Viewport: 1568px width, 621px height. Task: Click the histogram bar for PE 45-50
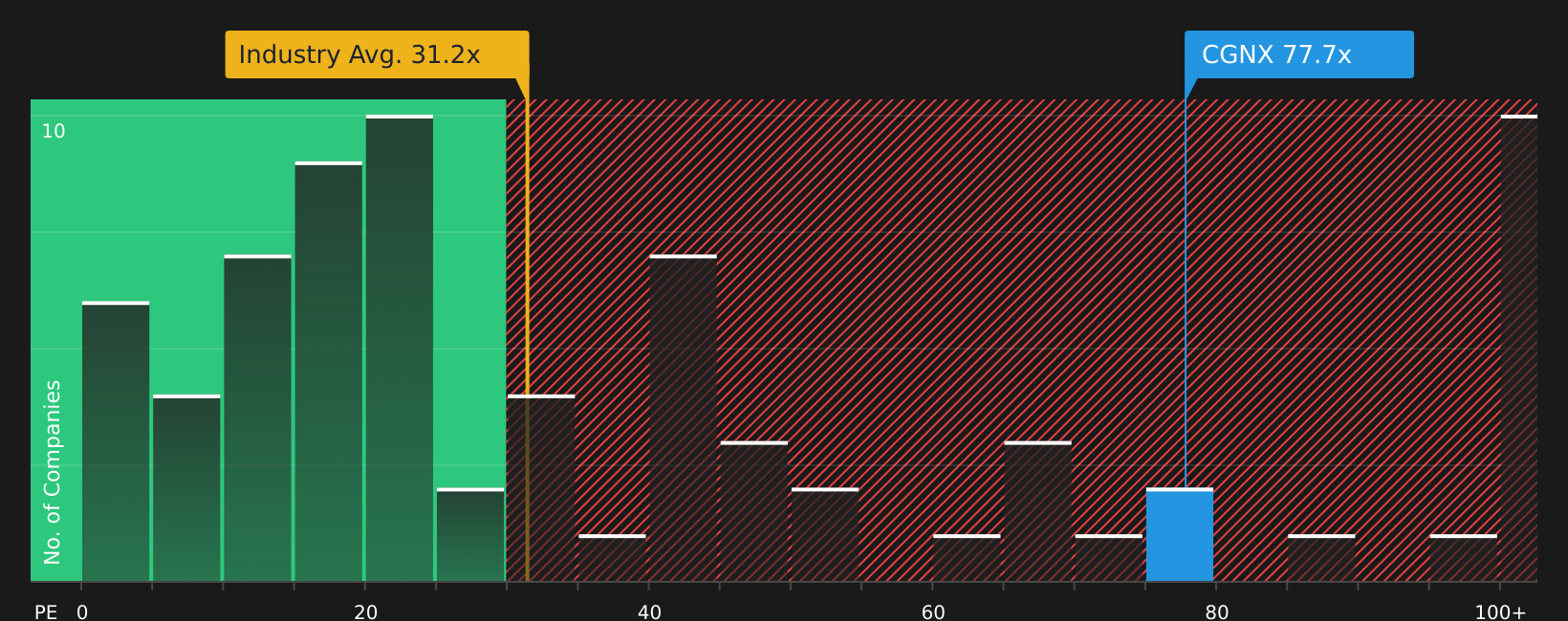754,511
